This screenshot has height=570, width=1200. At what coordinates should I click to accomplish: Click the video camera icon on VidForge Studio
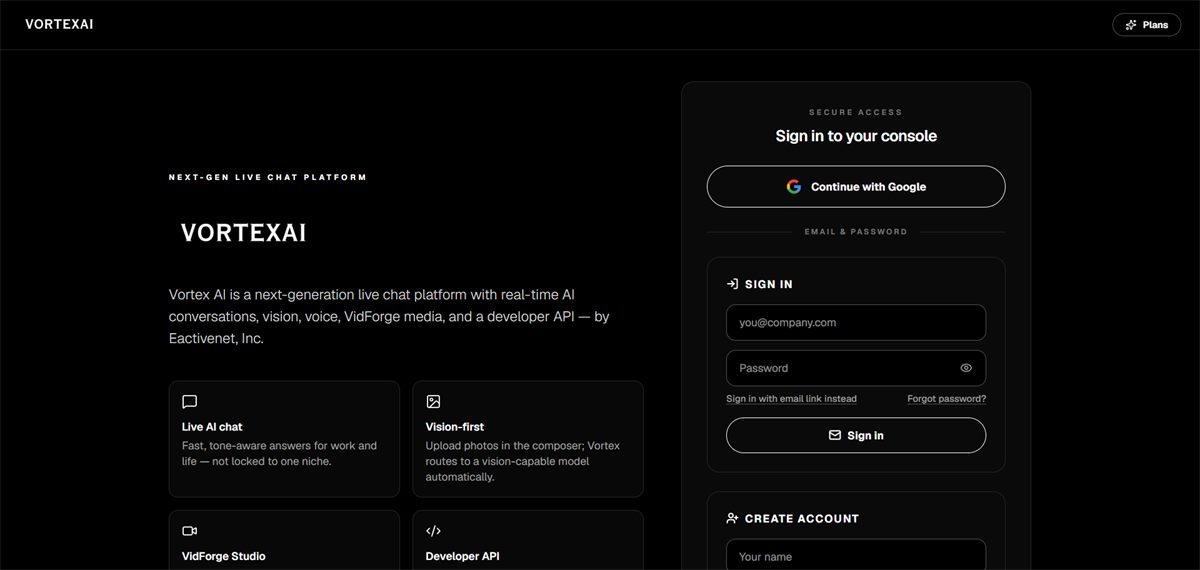[x=189, y=531]
